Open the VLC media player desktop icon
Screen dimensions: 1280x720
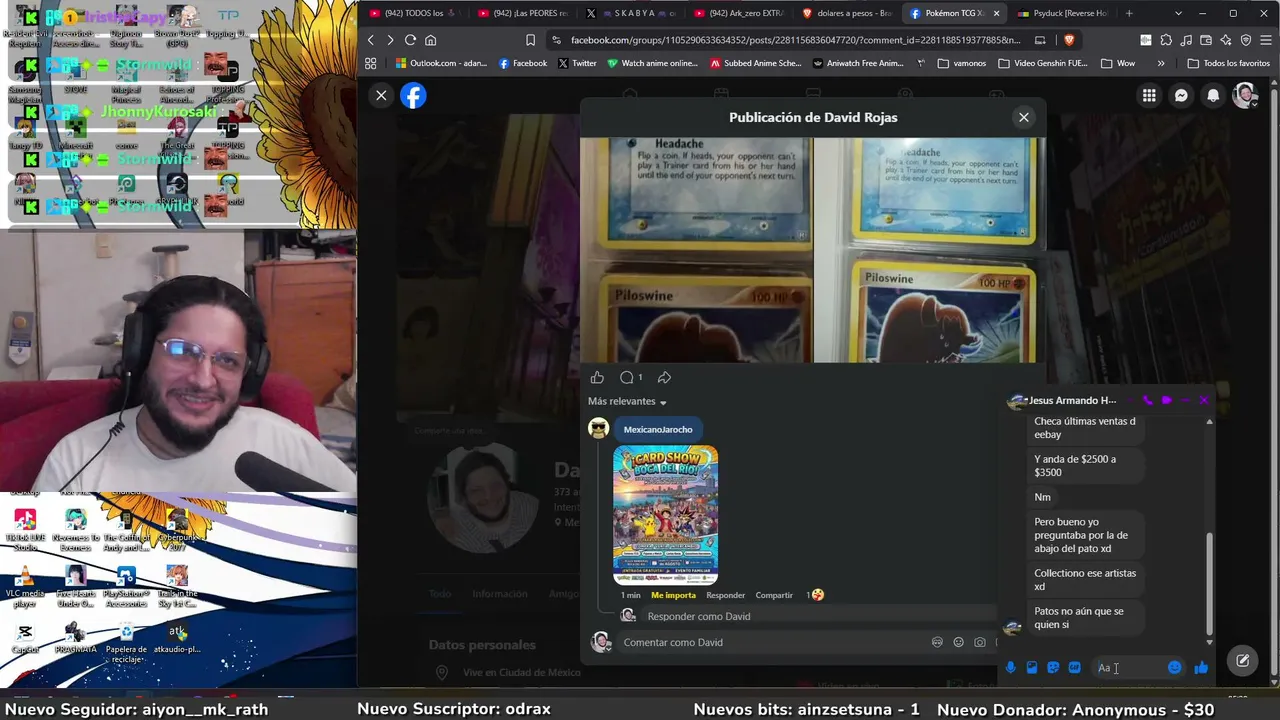tap(25, 587)
